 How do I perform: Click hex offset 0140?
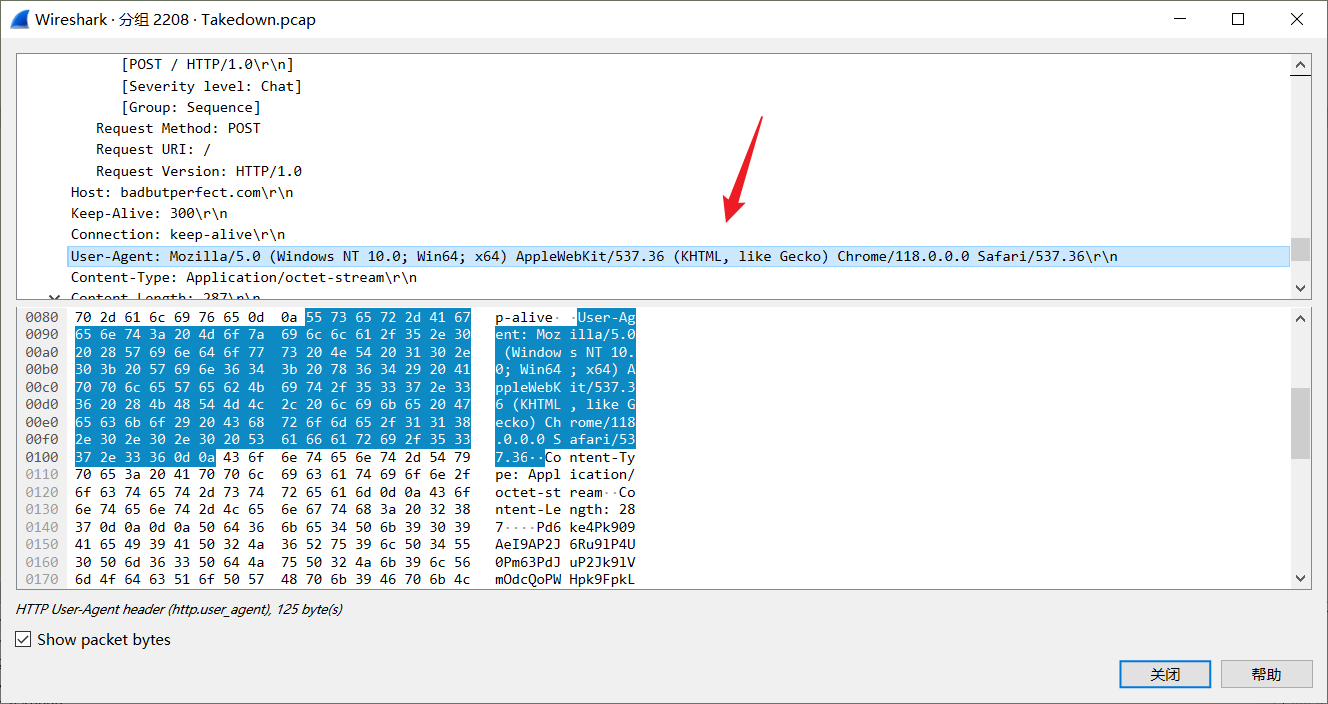tap(42, 527)
